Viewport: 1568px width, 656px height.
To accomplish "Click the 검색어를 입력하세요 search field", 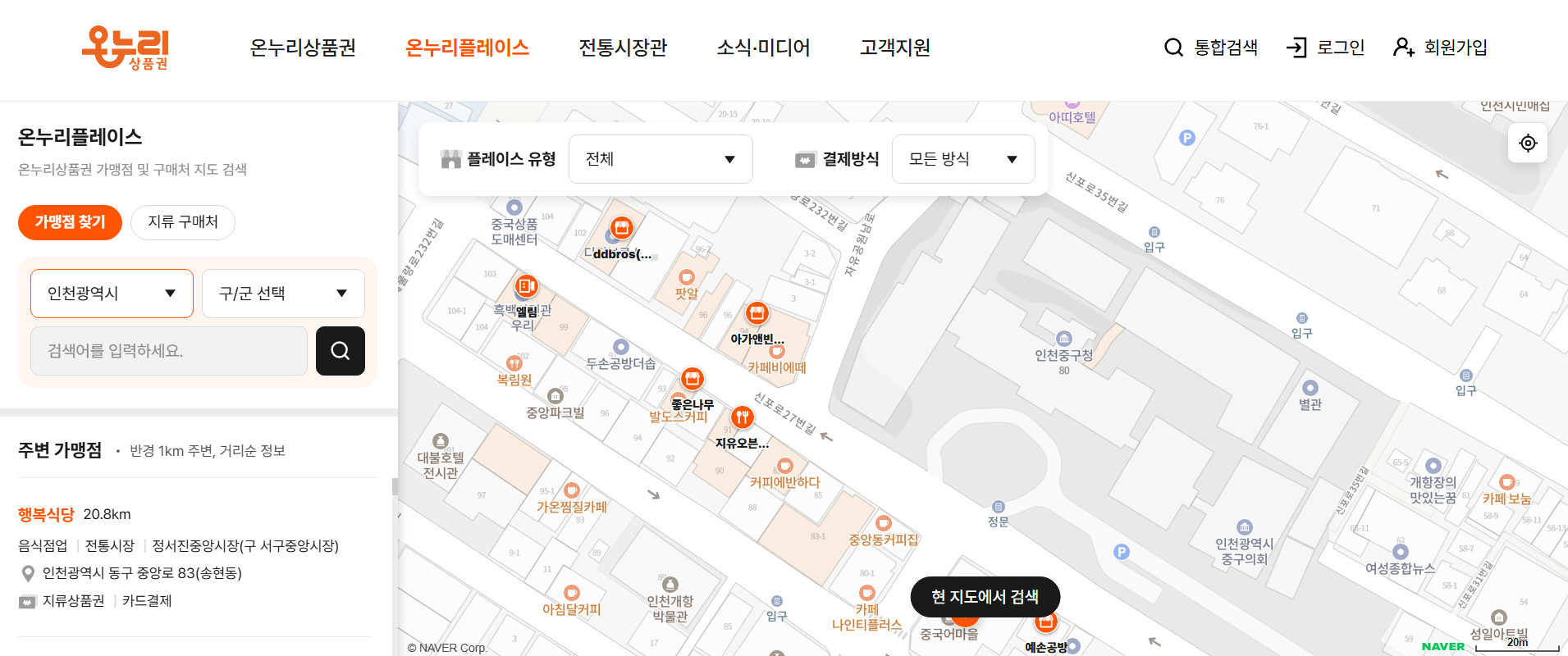I will (x=169, y=351).
